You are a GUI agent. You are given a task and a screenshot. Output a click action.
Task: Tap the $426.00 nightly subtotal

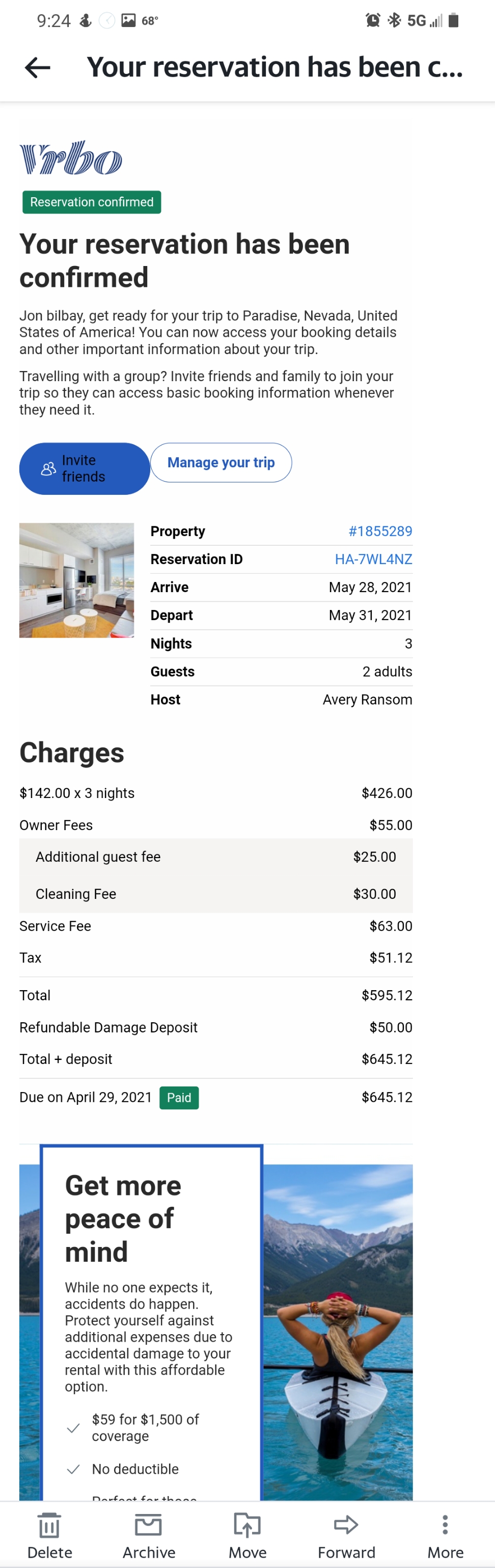tap(387, 793)
